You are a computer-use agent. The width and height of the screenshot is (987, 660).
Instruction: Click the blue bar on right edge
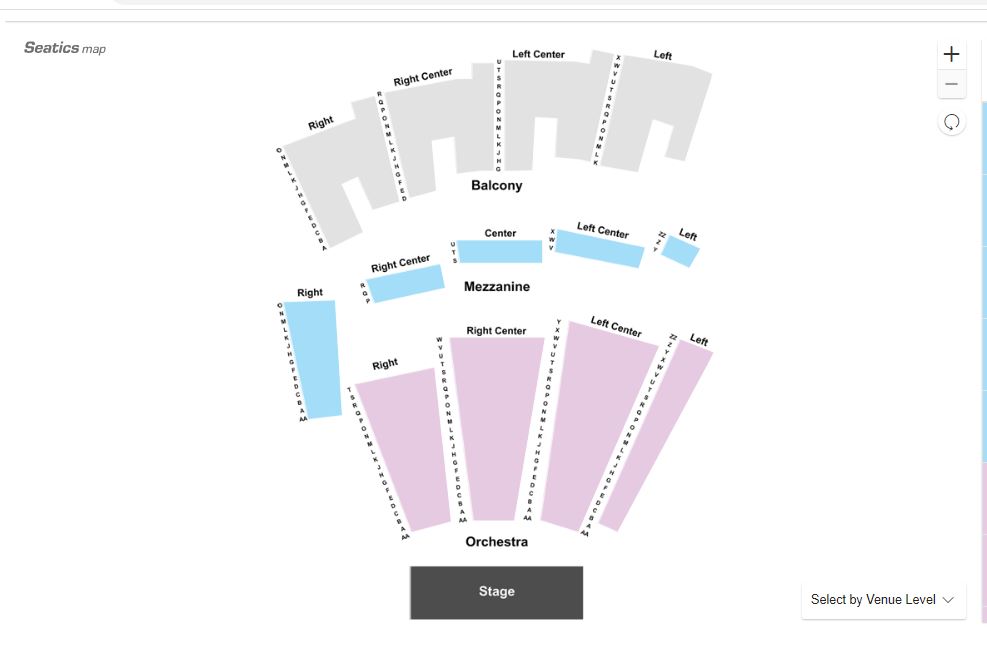point(984,283)
